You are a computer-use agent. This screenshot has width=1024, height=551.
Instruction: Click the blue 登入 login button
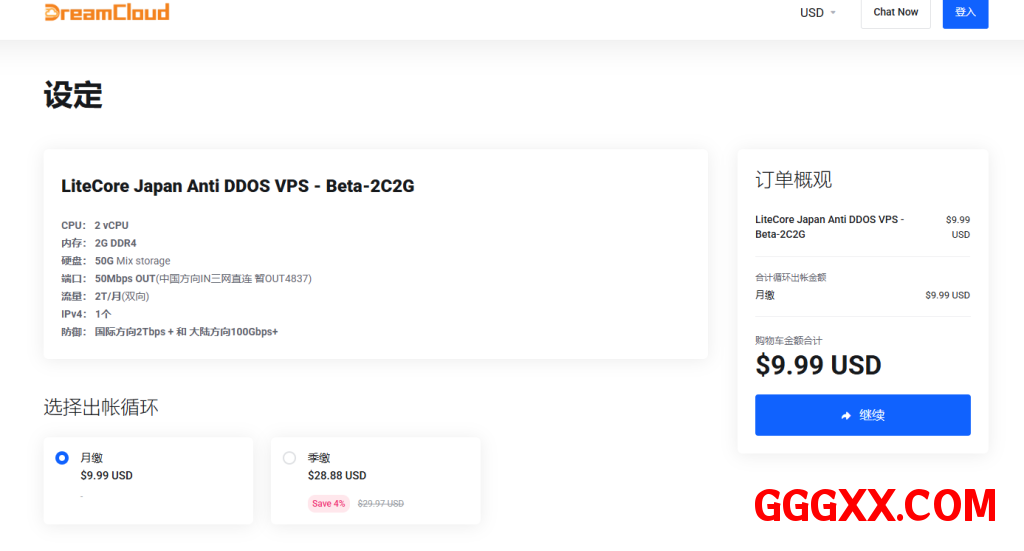[x=965, y=13]
